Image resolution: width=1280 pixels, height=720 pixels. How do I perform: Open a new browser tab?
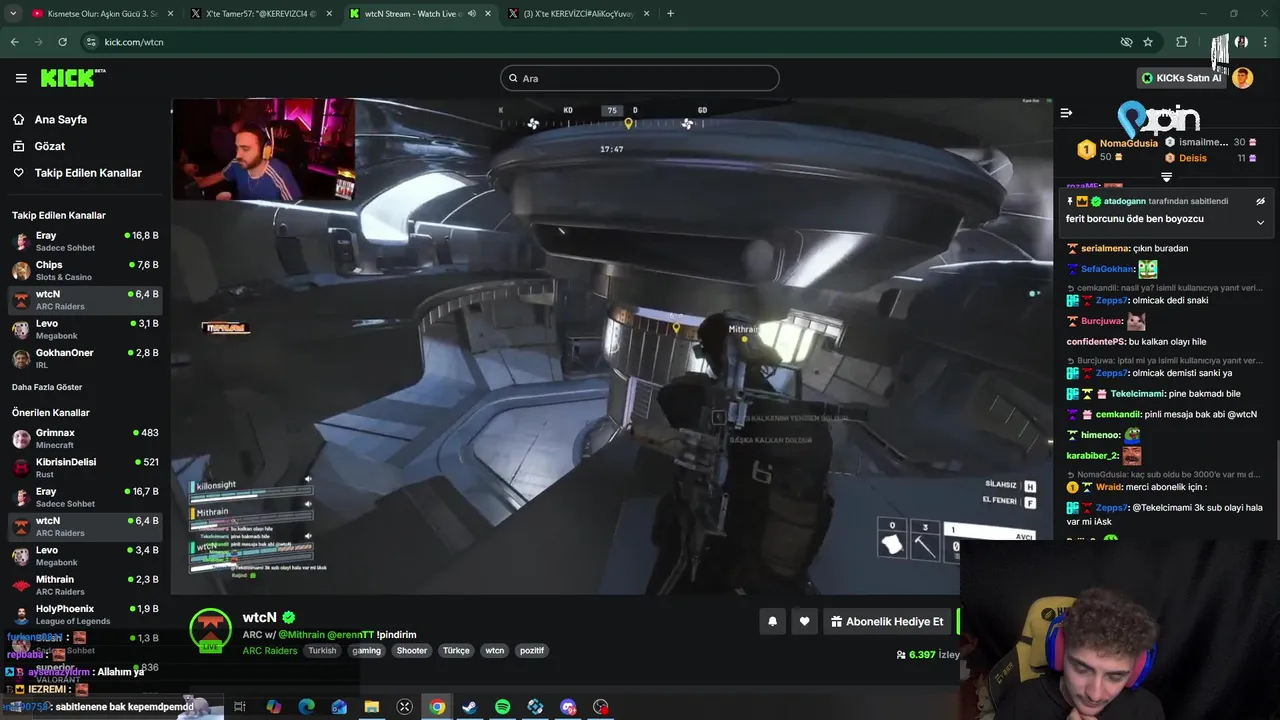pos(670,14)
